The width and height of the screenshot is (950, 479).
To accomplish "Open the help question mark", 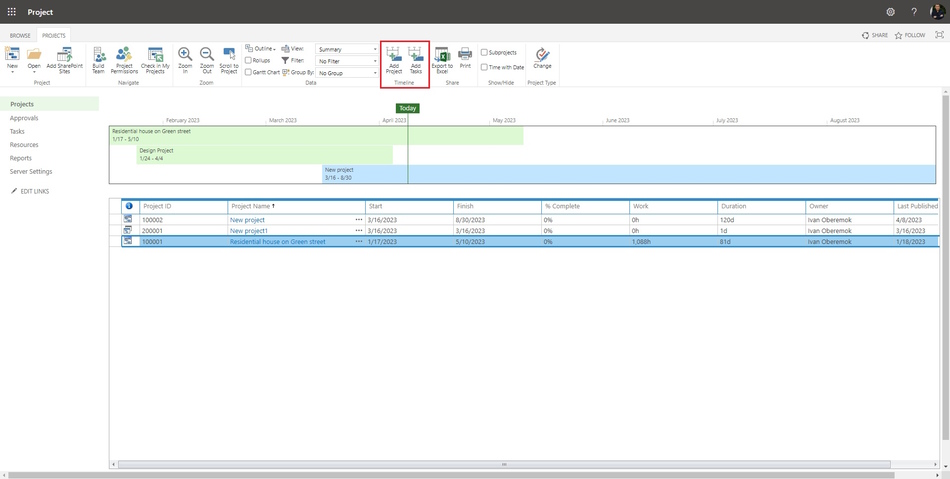I will pos(914,12).
